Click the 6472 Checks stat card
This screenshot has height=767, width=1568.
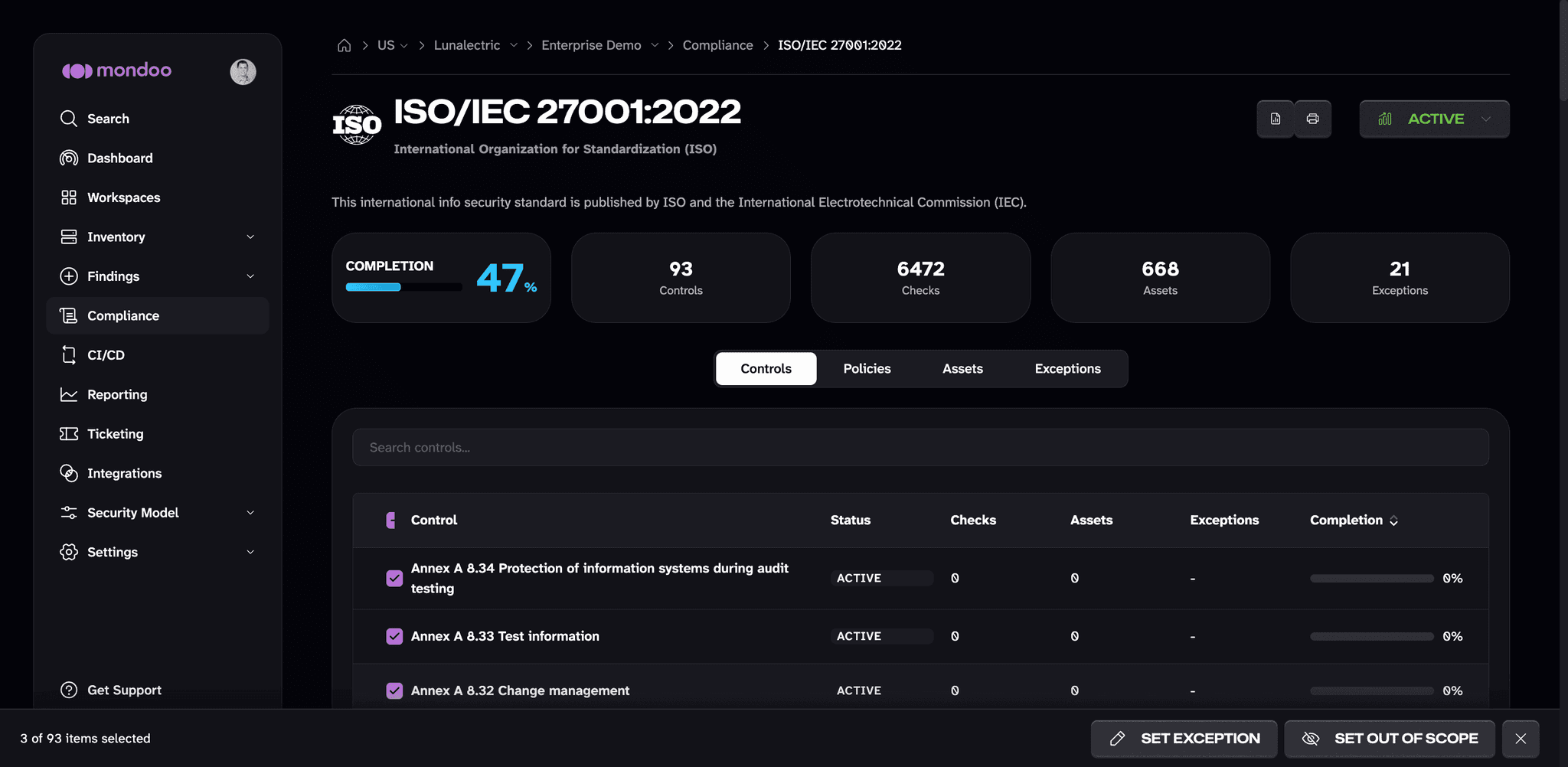click(x=920, y=278)
